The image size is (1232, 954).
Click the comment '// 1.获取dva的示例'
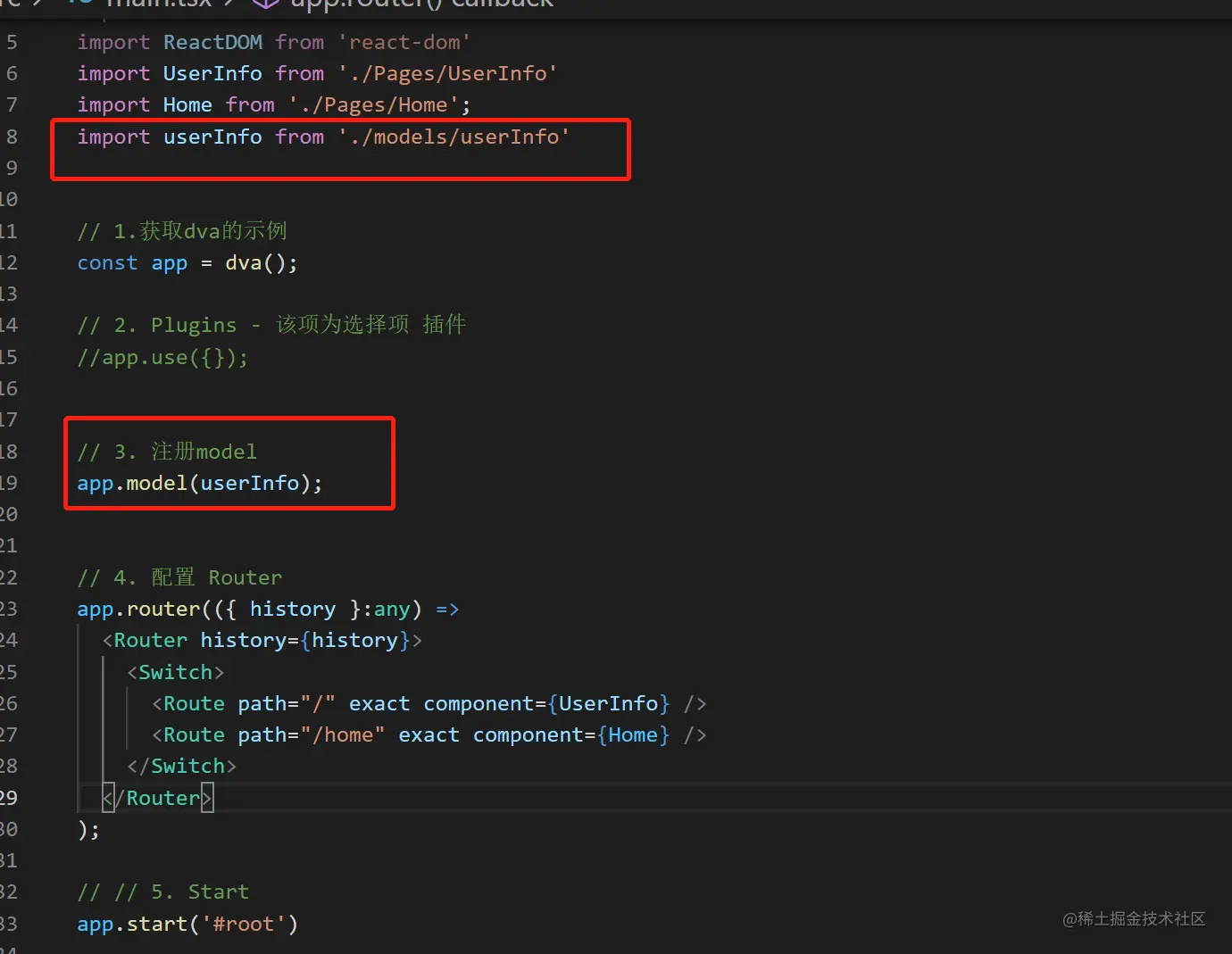[x=182, y=231]
